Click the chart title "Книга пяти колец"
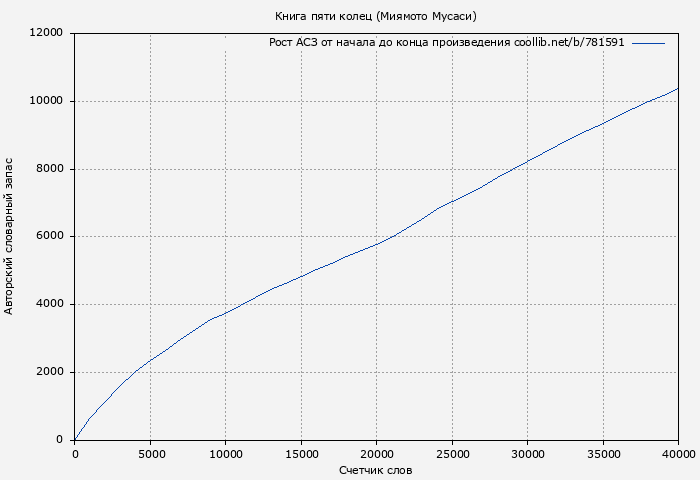Screen dimensions: 700x480 (375, 16)
